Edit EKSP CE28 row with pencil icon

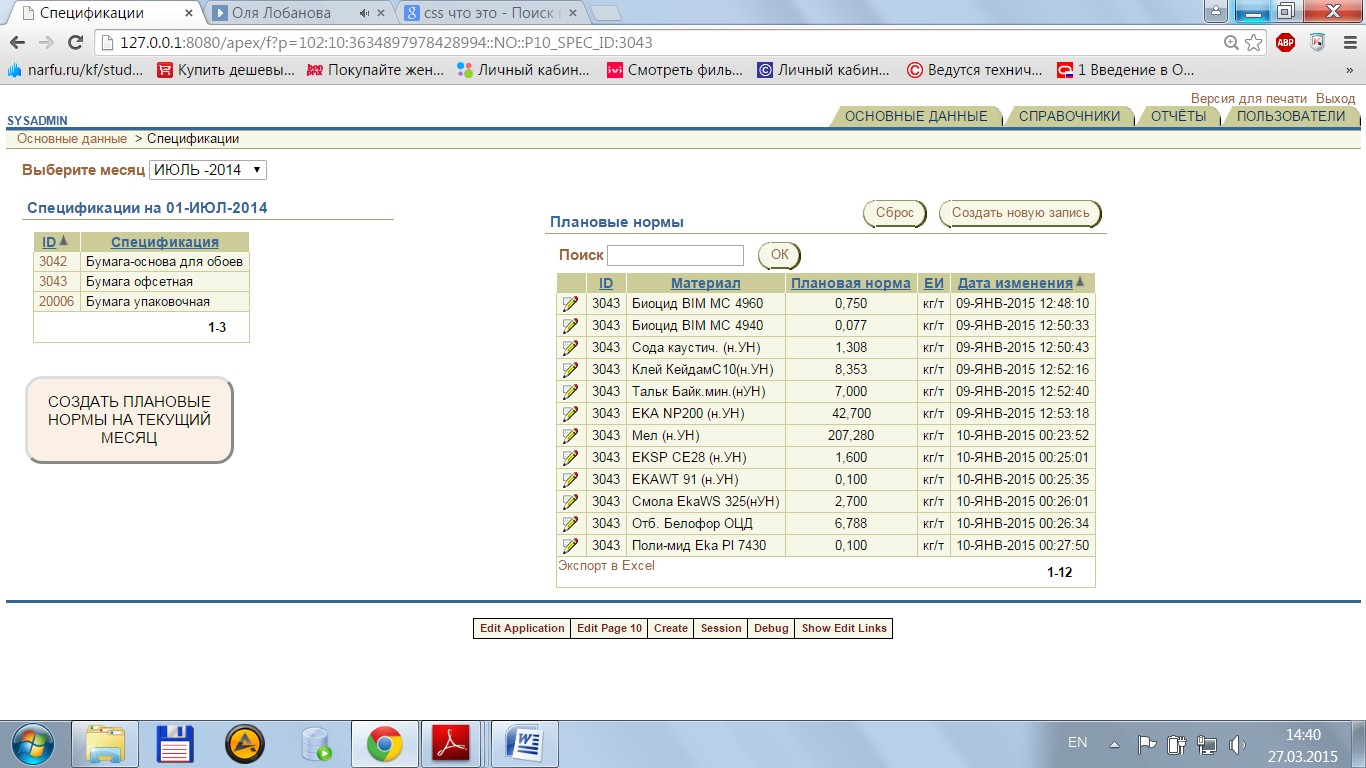point(571,457)
